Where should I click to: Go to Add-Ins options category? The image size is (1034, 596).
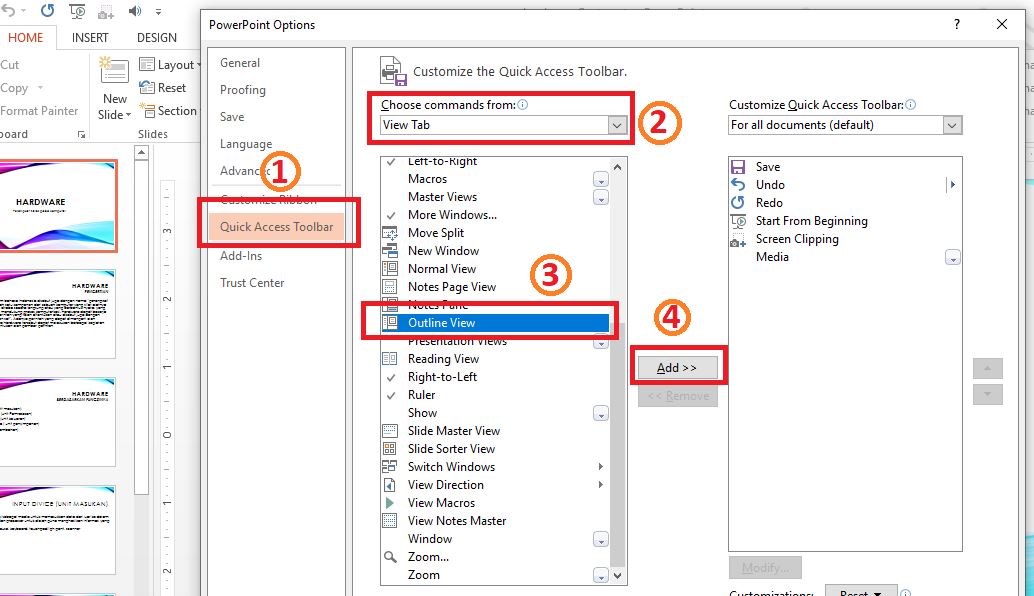[x=241, y=256]
